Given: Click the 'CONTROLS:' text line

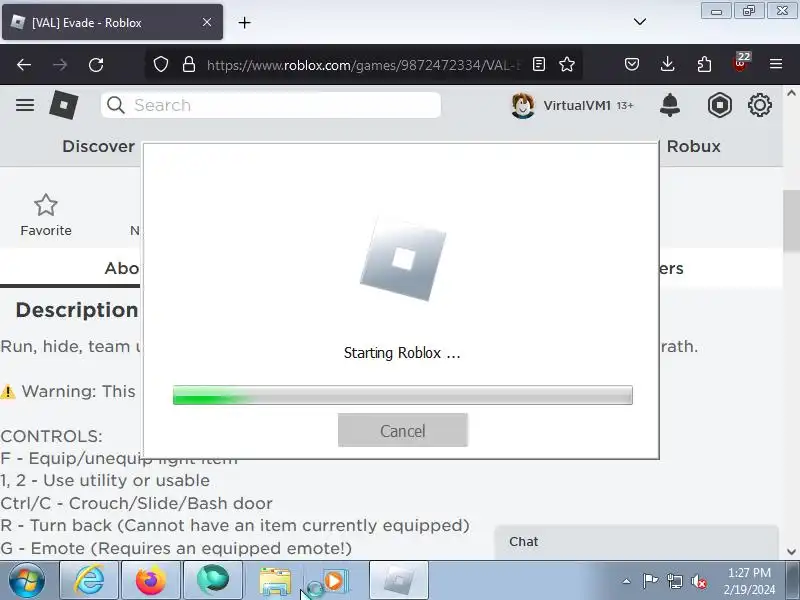Looking at the screenshot, I should pos(52,436).
